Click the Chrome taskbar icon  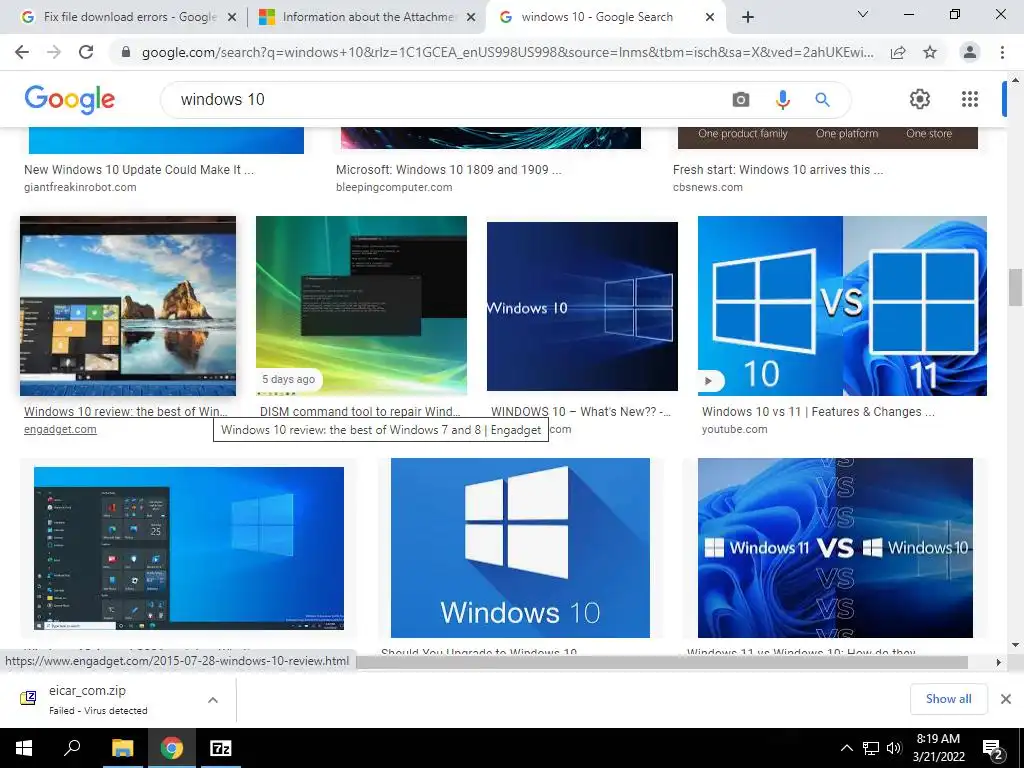tap(172, 748)
